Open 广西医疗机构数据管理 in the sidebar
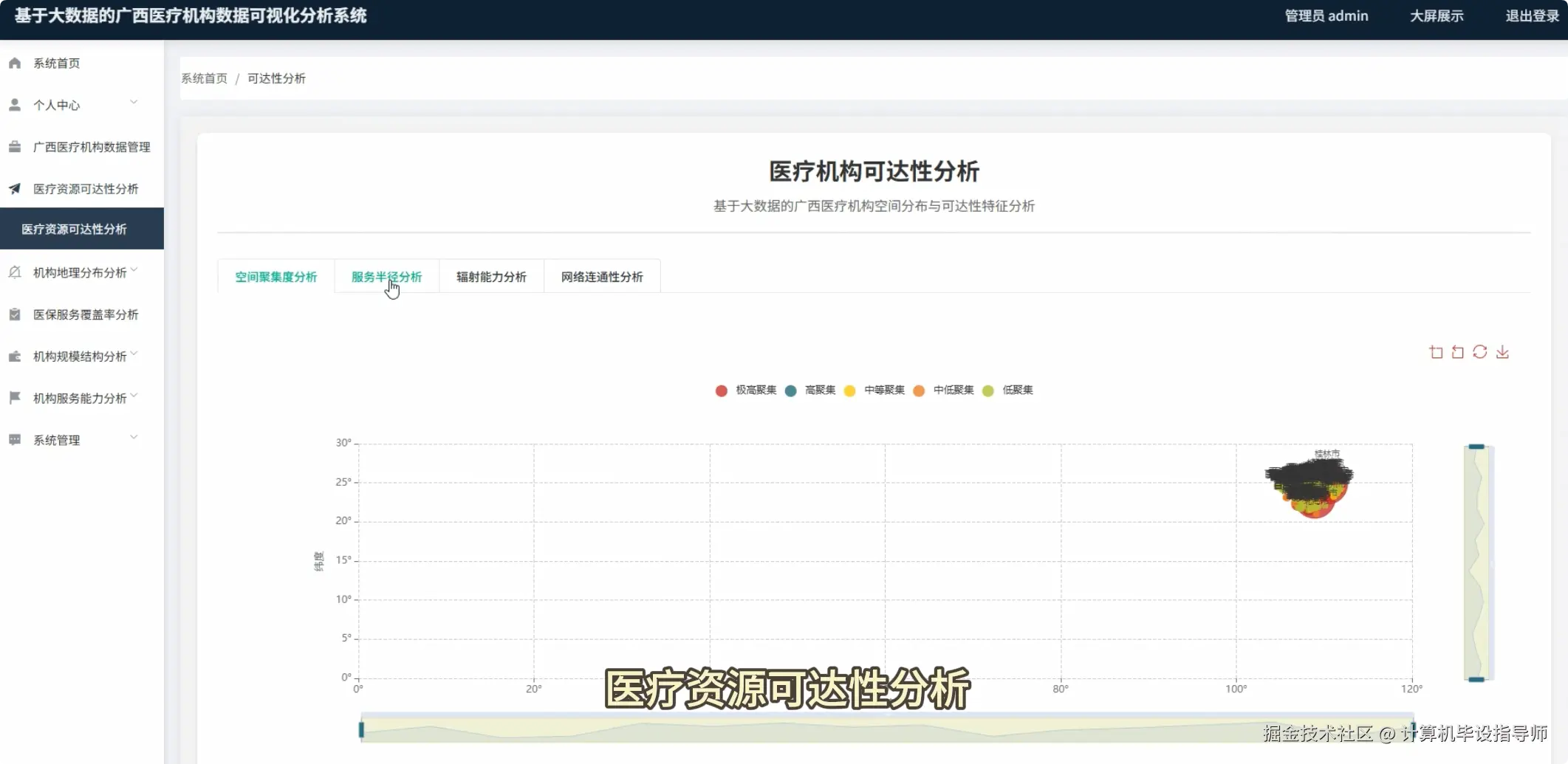Image resolution: width=1568 pixels, height=764 pixels. click(x=82, y=147)
